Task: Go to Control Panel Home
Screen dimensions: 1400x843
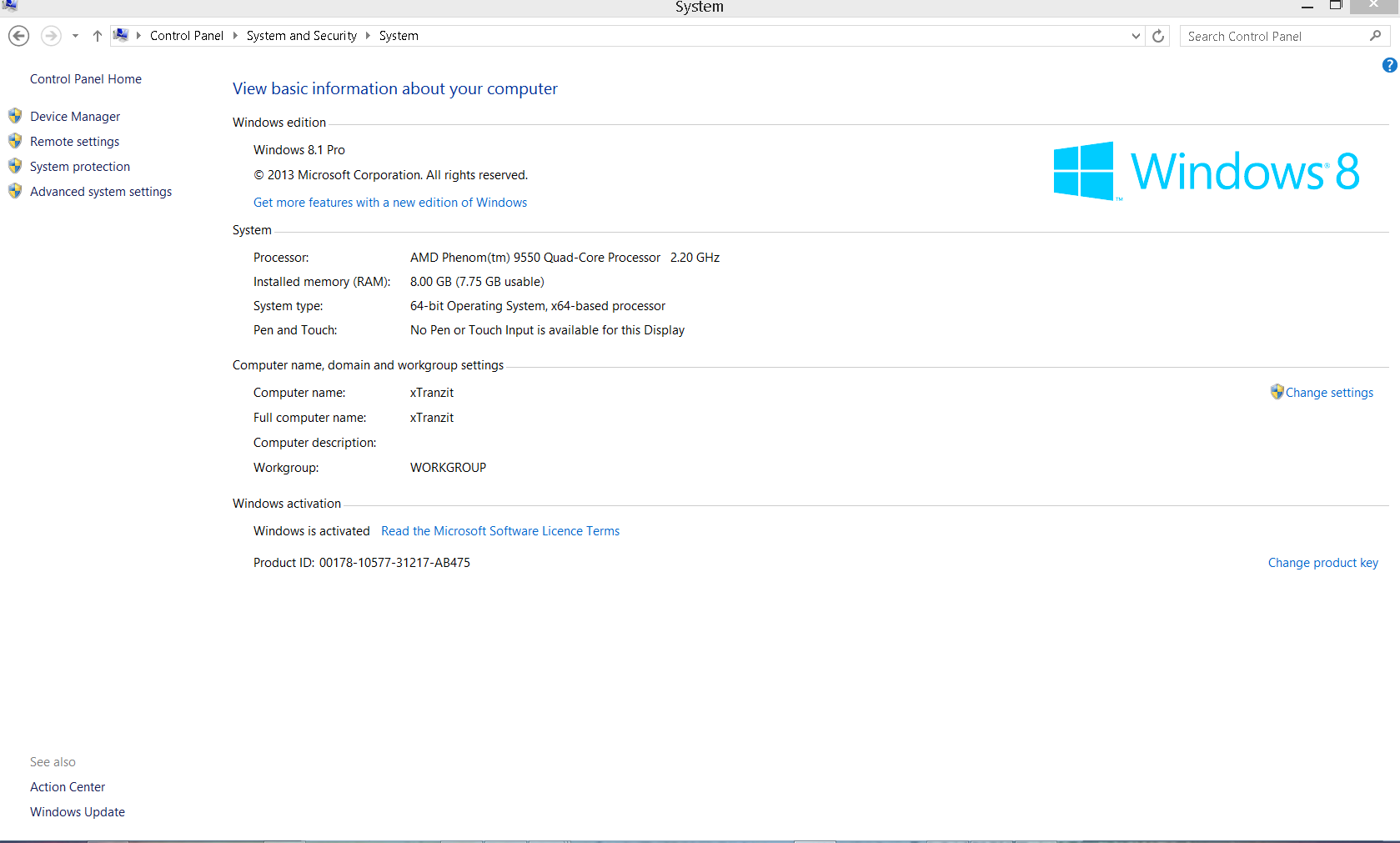Action: tap(86, 79)
